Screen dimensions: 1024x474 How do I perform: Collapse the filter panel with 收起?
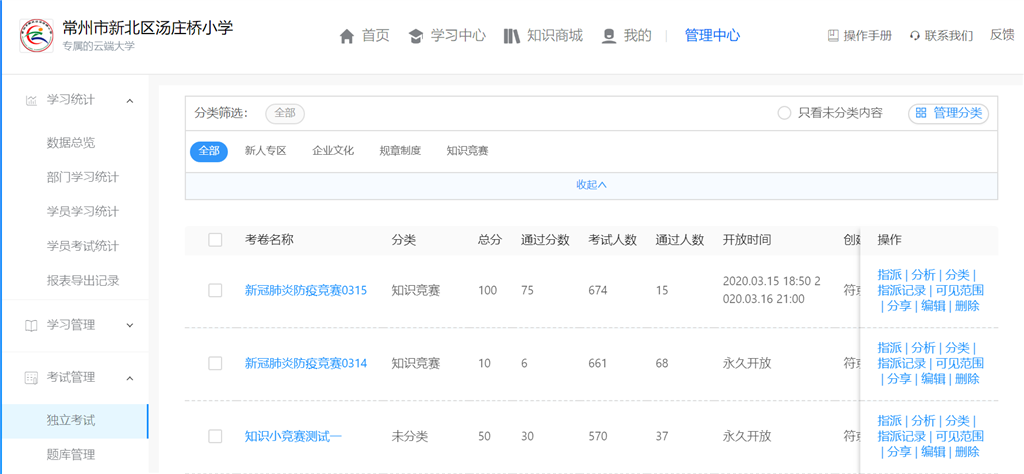(591, 185)
